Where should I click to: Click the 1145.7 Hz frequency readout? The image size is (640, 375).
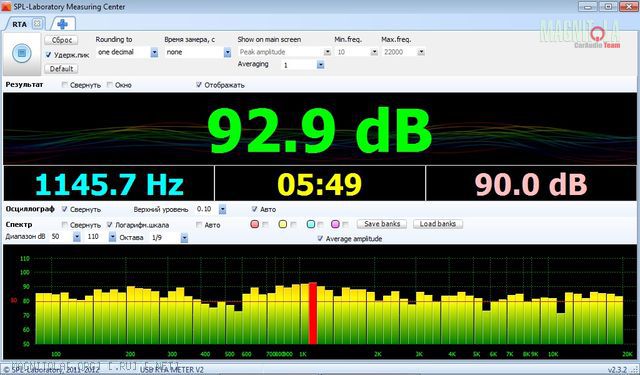[109, 184]
